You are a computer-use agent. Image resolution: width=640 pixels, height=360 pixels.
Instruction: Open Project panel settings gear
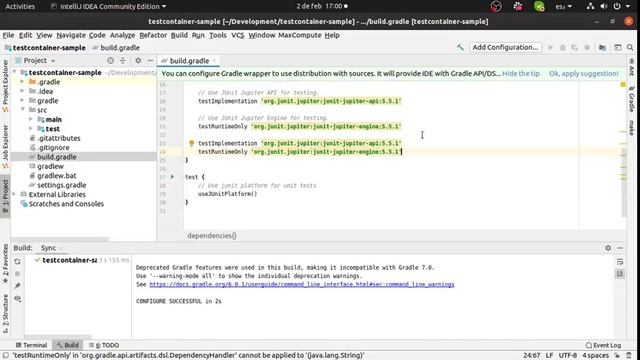click(138, 60)
